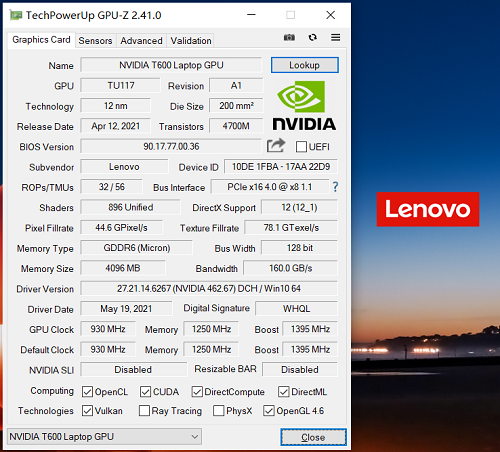Image resolution: width=500 pixels, height=452 pixels.
Task: Click the GPU-Z title bar app icon
Action: tap(16, 15)
